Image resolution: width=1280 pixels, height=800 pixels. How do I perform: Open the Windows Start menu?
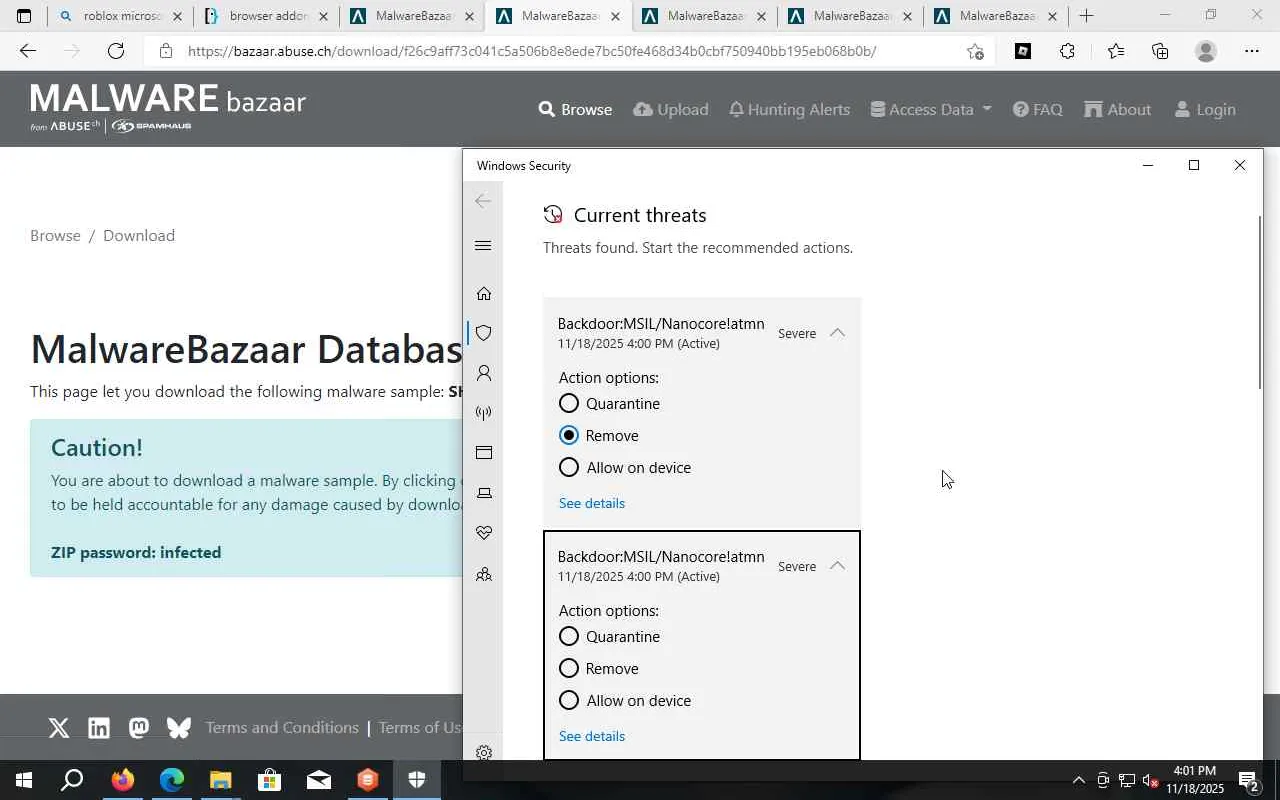[x=24, y=780]
